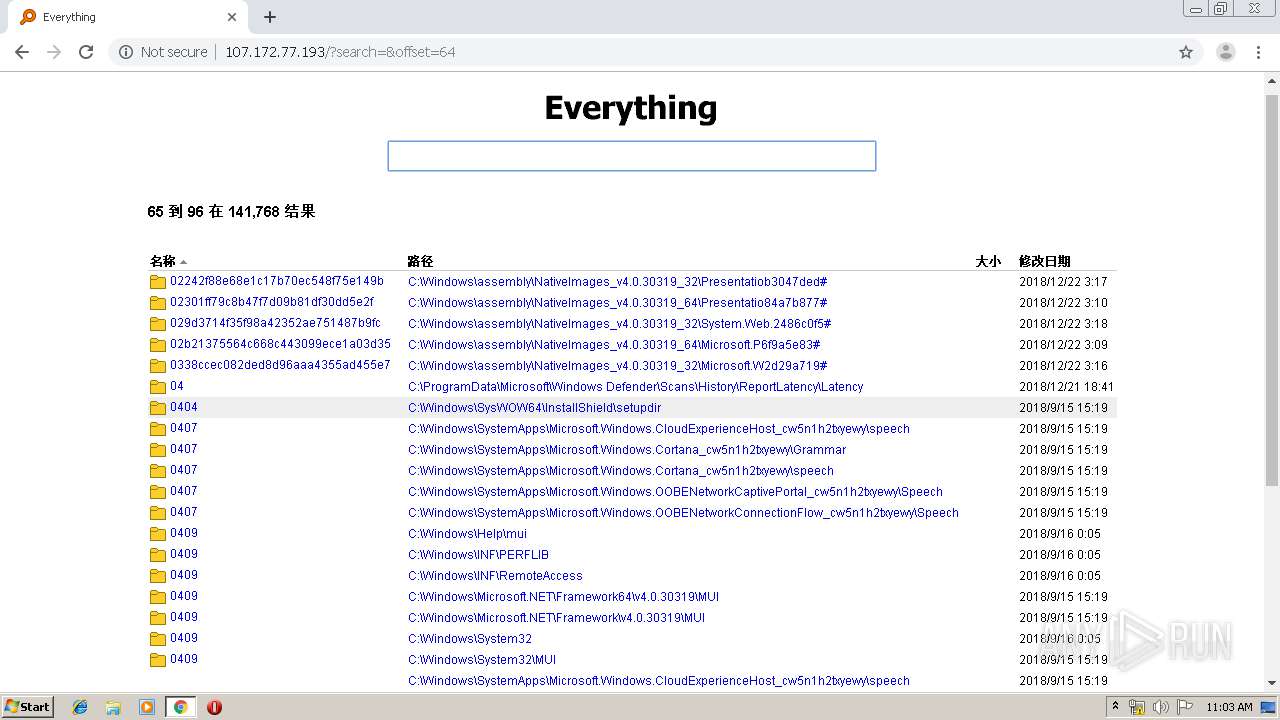This screenshot has width=1280, height=720.
Task: Open Cortana Grammar path
Action: click(627, 450)
